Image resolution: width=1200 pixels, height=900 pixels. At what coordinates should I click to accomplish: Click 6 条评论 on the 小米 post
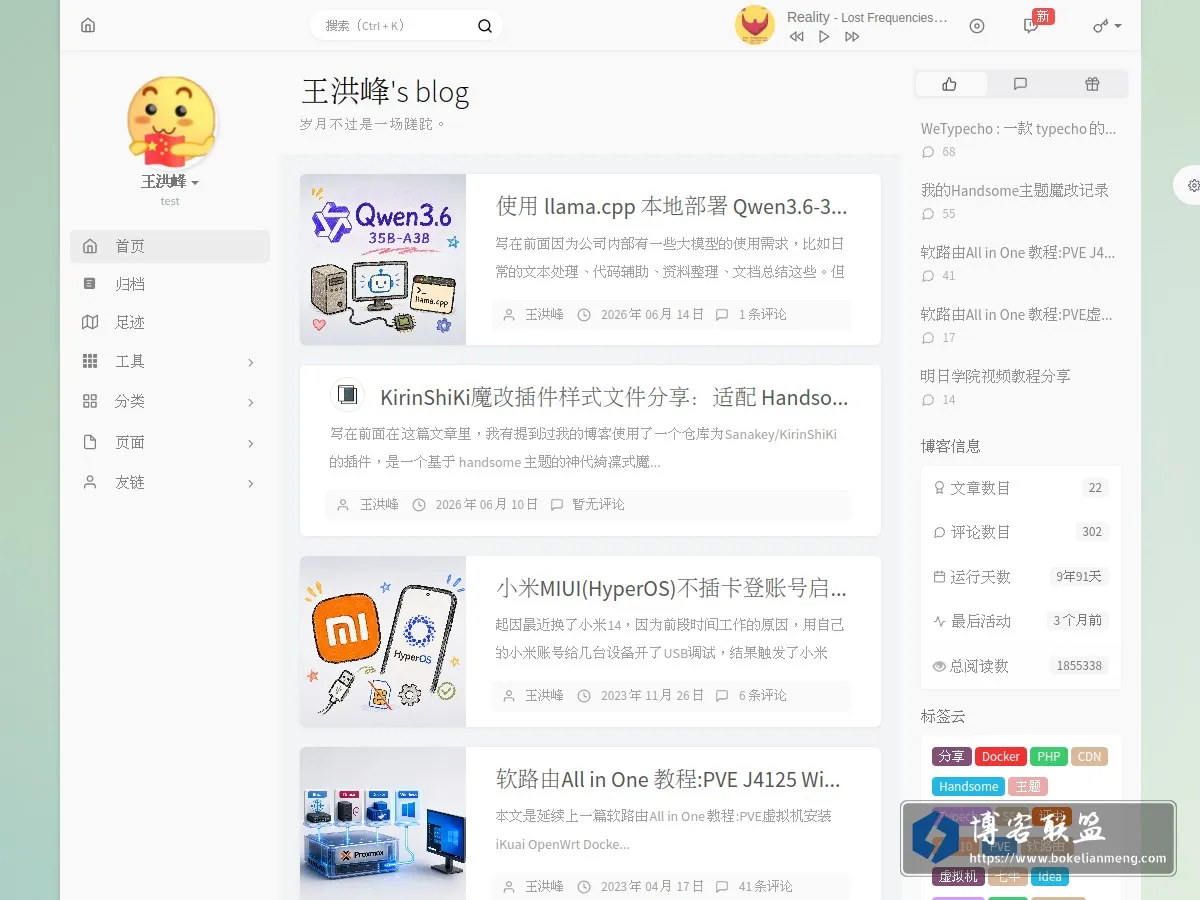(762, 695)
